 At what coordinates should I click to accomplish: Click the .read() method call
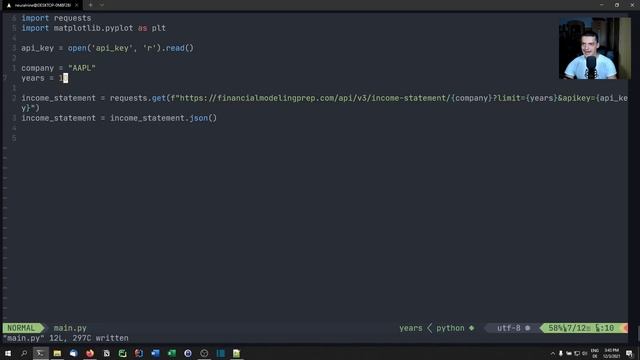pyautogui.click(x=179, y=48)
